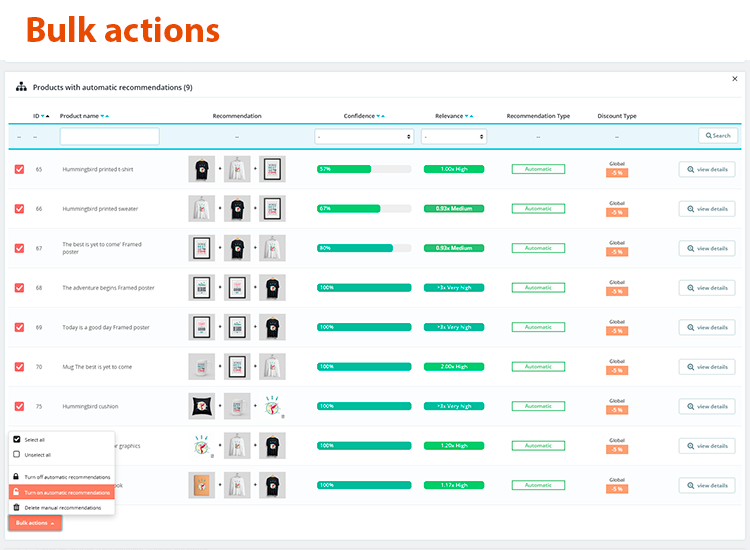Uncheck Hummingbird printed t-shirt row checkbox
The height and width of the screenshot is (550, 750).
19,169
